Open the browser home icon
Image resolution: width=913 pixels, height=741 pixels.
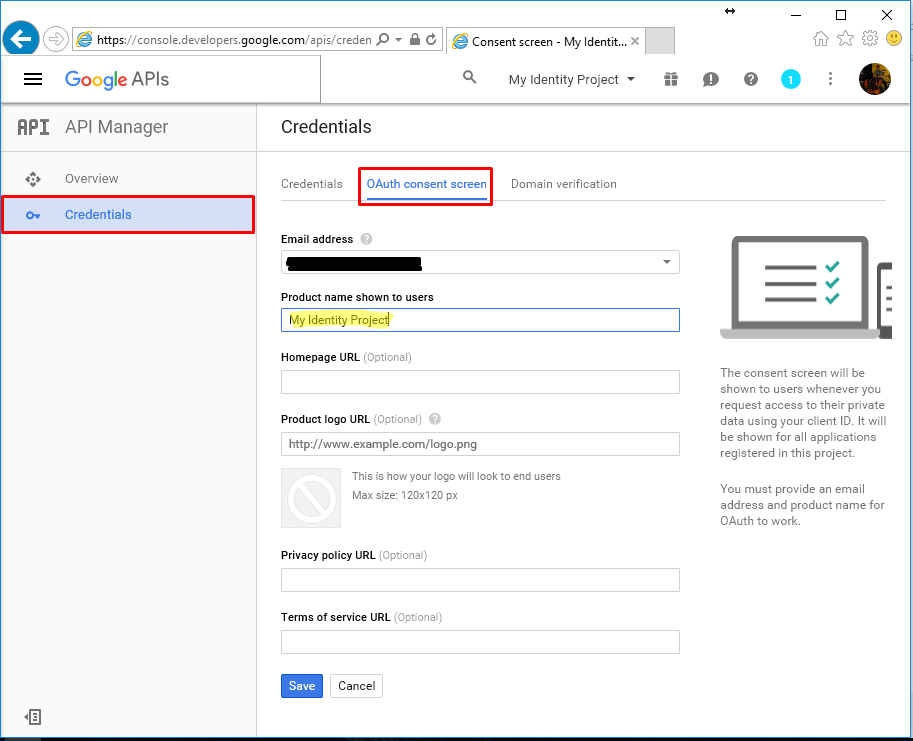click(x=821, y=39)
